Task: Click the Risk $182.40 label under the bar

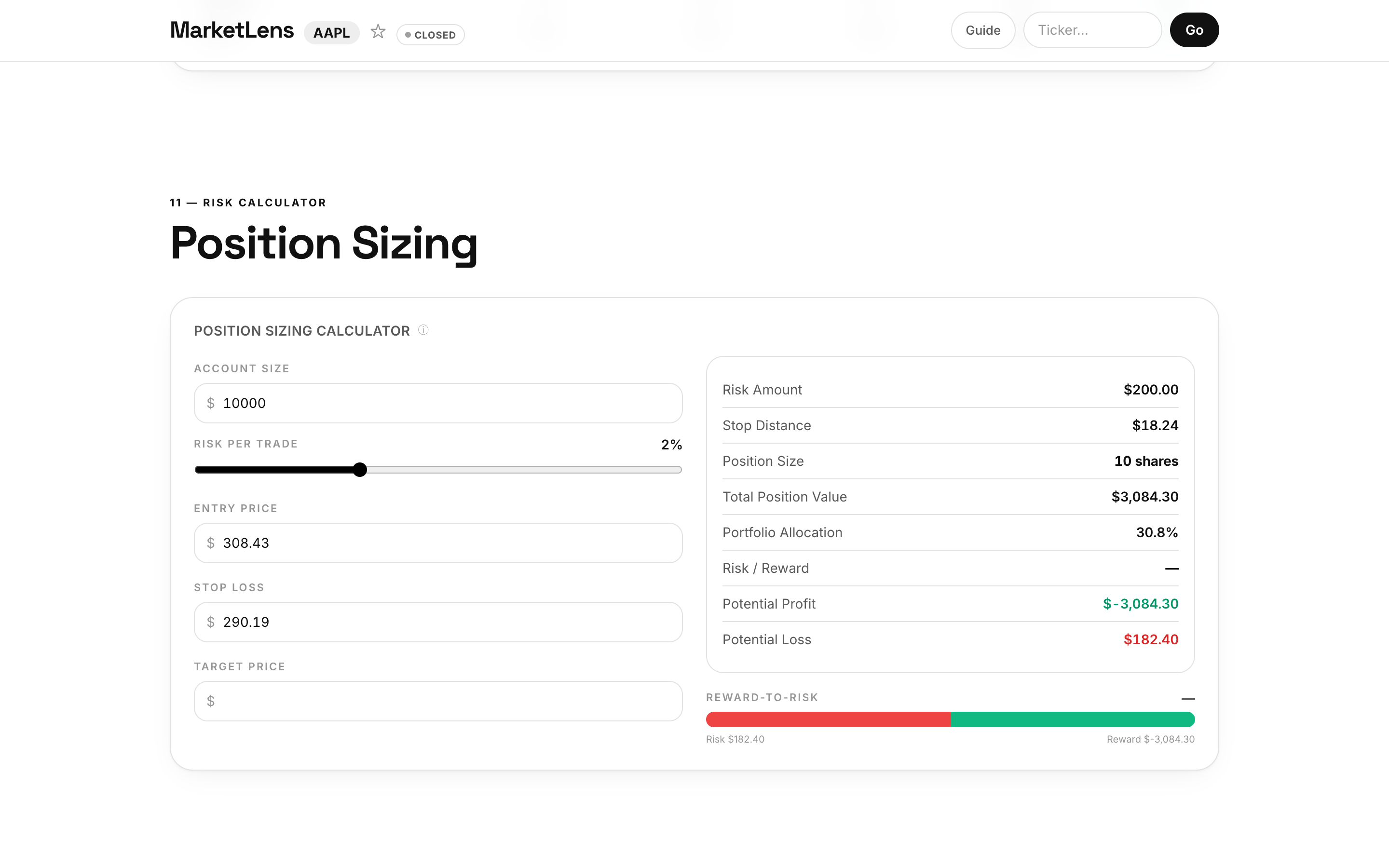Action: pos(735,739)
